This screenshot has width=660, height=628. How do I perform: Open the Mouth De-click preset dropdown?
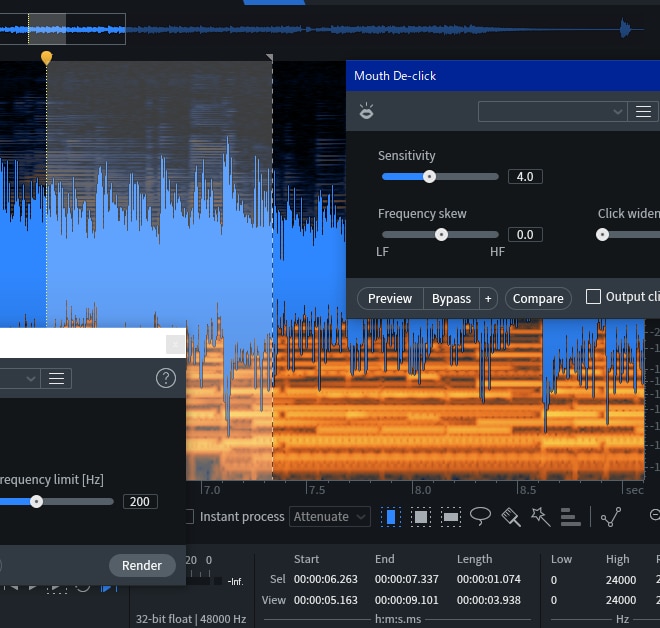coord(552,112)
